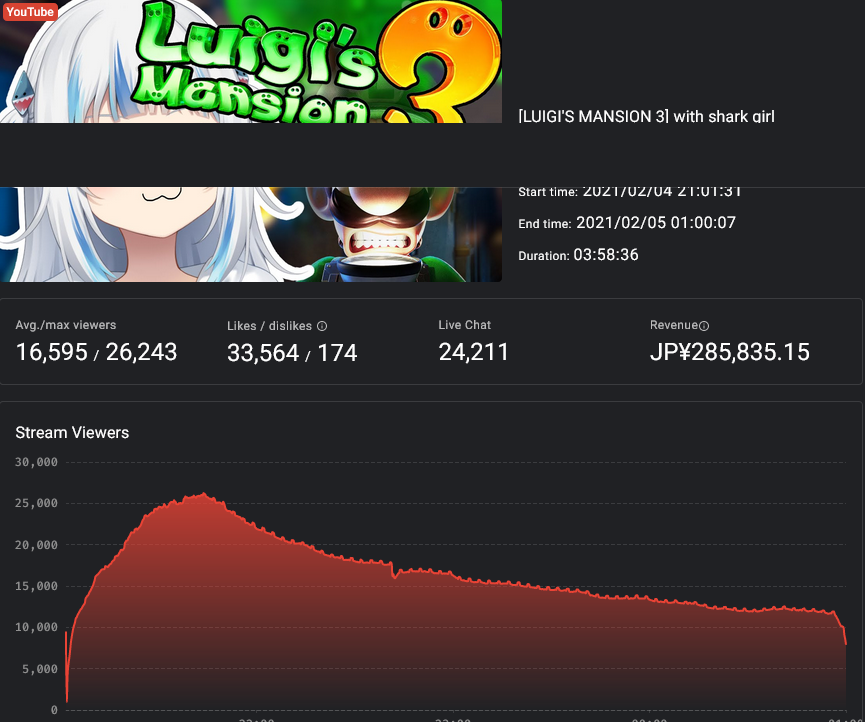The width and height of the screenshot is (865, 722).
Task: Select the End time value 2021/02/05 01:00:07
Action: tap(656, 222)
